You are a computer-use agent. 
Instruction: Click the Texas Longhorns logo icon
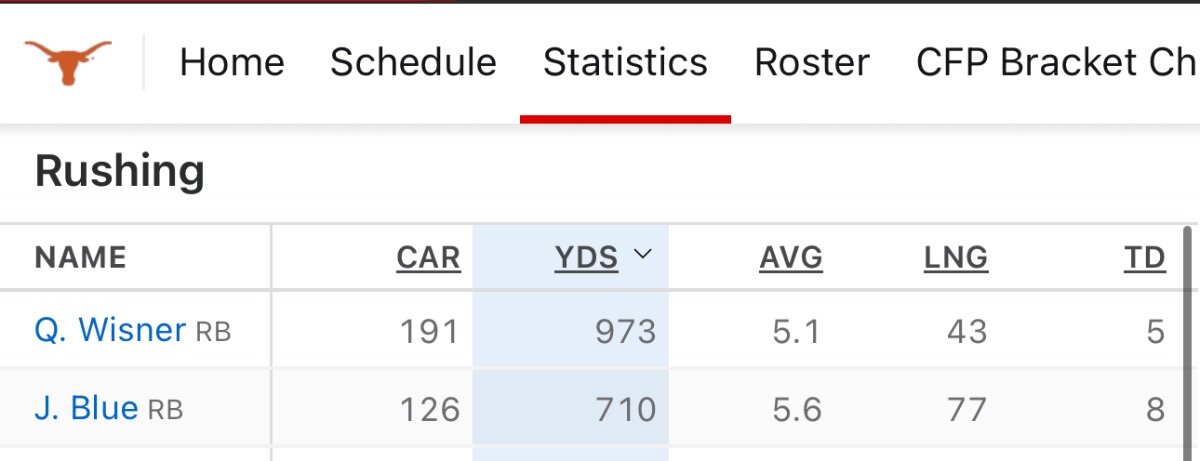click(68, 61)
